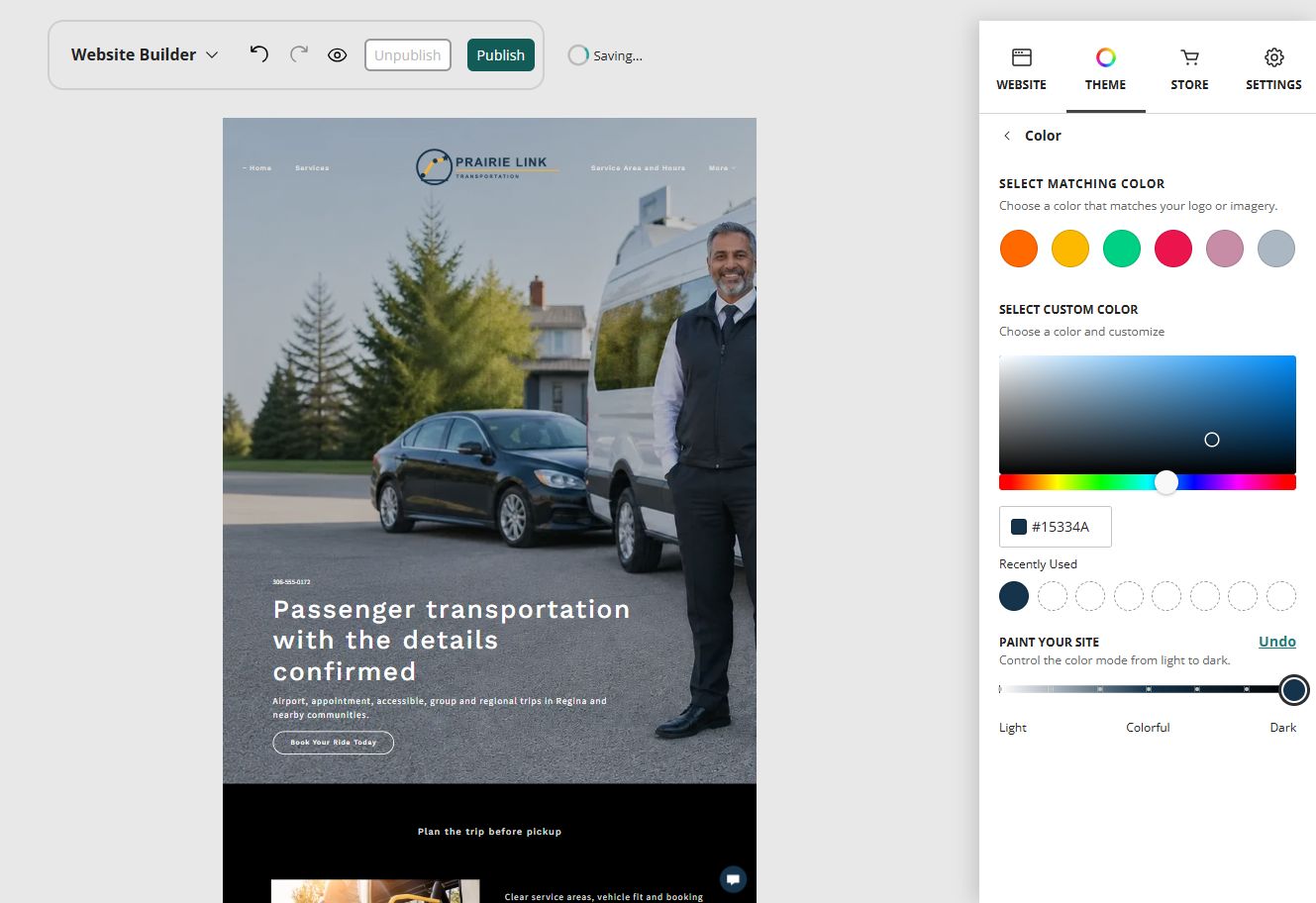Click the hero headline Passenger transportation text
The width and height of the screenshot is (1316, 903).
pyautogui.click(x=452, y=641)
